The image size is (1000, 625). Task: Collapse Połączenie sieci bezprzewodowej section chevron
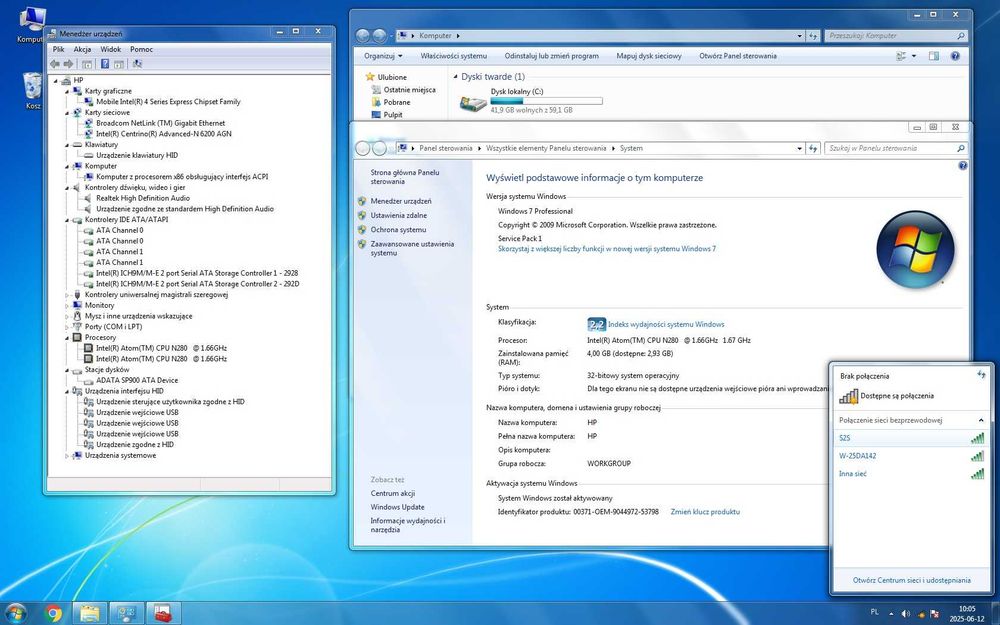point(981,420)
